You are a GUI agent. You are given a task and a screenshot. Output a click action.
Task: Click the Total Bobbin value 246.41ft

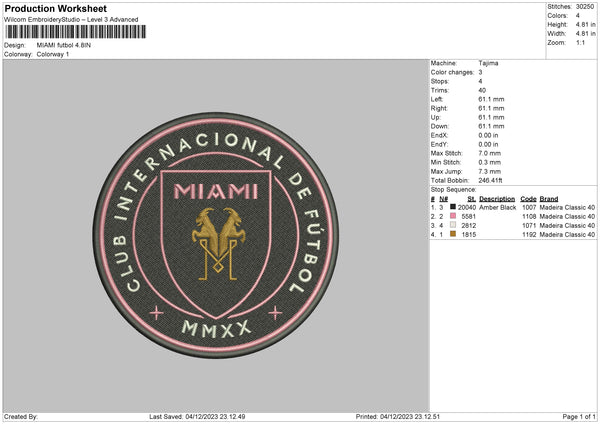[490, 180]
